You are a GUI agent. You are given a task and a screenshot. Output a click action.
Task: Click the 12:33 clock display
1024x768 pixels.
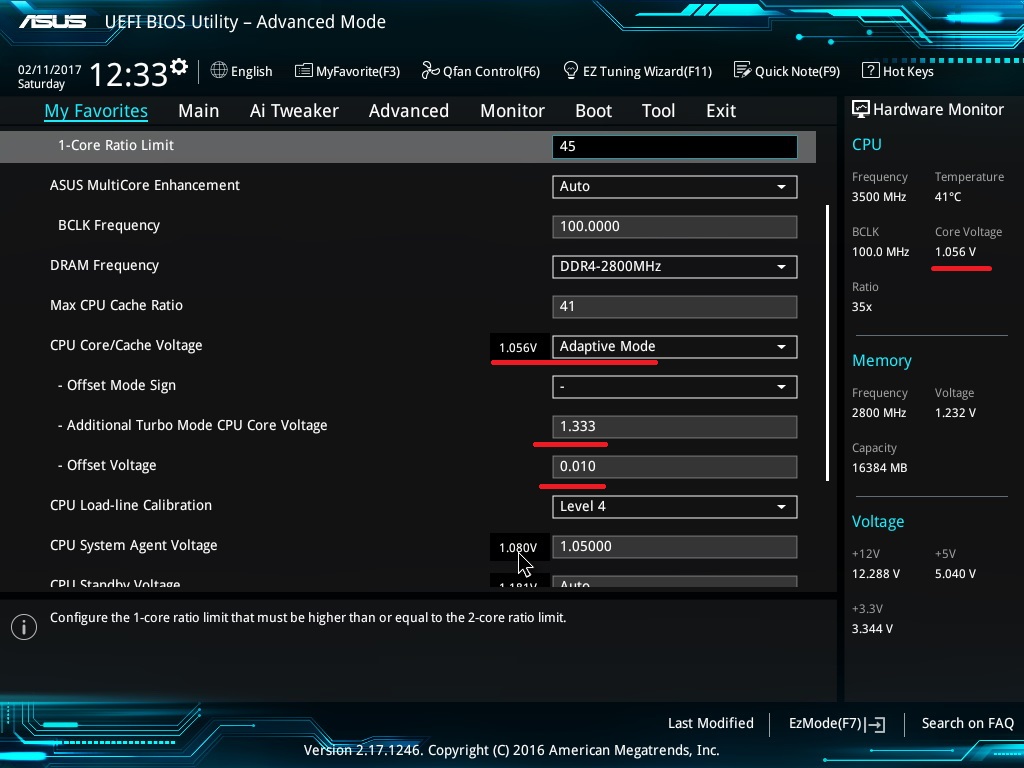pos(129,74)
